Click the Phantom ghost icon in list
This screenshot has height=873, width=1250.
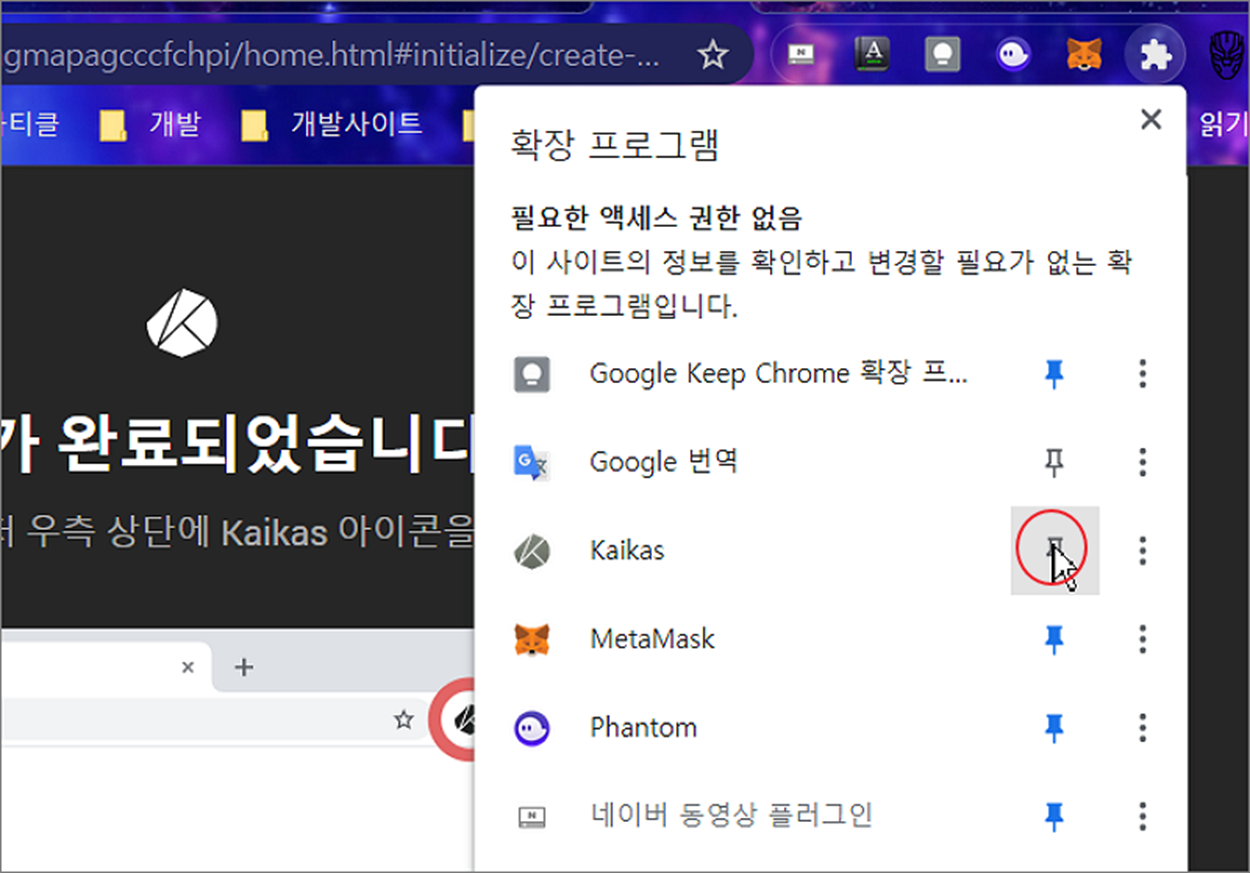(x=531, y=727)
